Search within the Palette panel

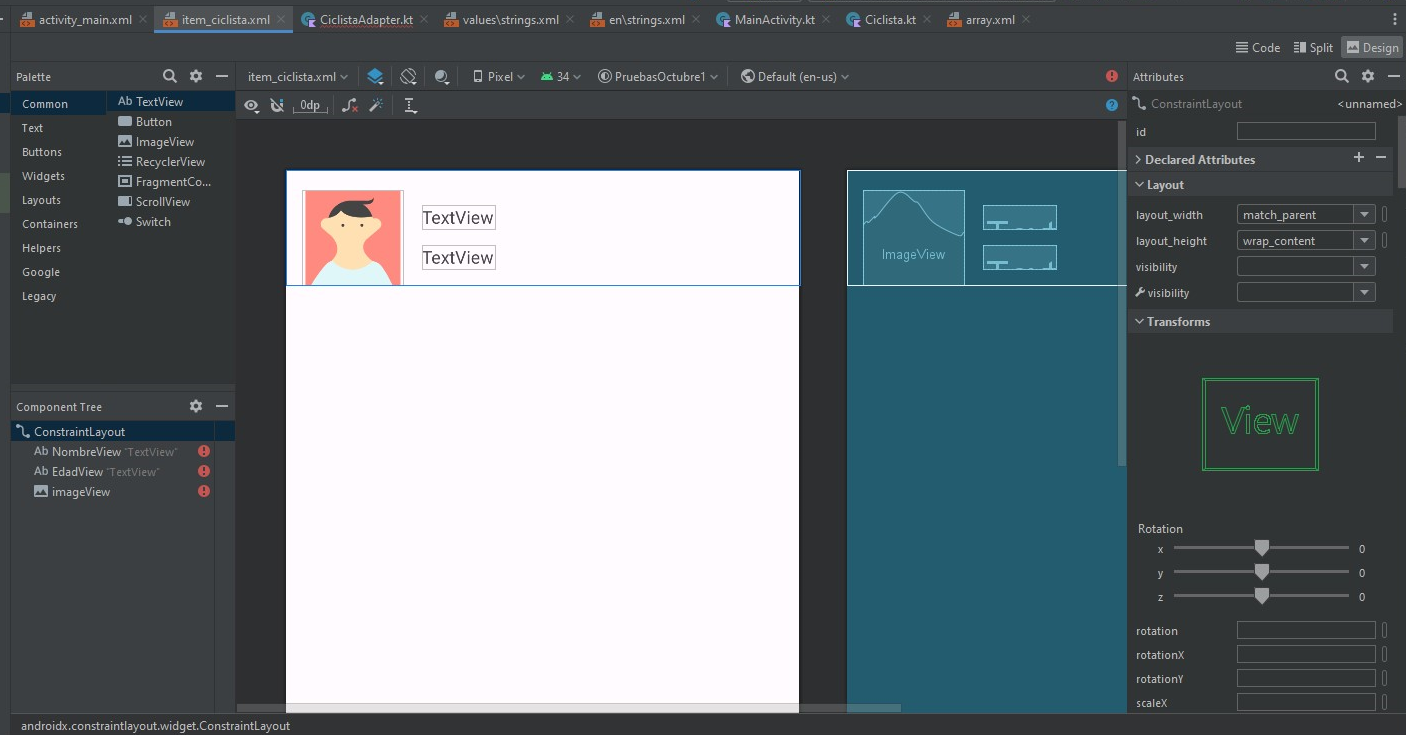(x=170, y=77)
